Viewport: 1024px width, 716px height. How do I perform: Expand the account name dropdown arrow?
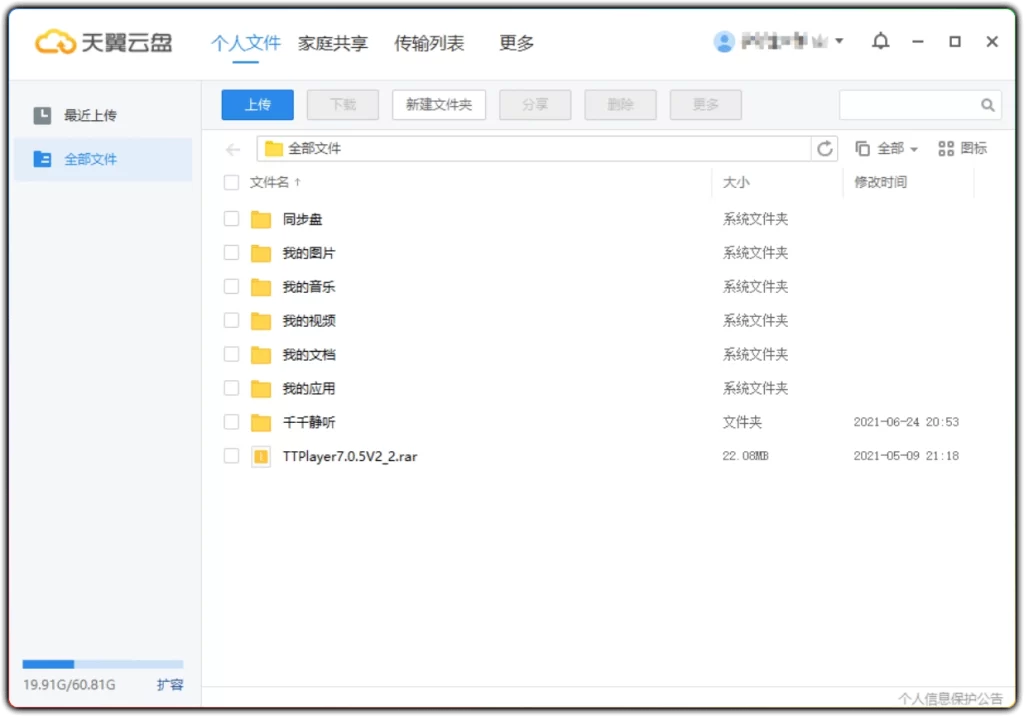(x=839, y=41)
